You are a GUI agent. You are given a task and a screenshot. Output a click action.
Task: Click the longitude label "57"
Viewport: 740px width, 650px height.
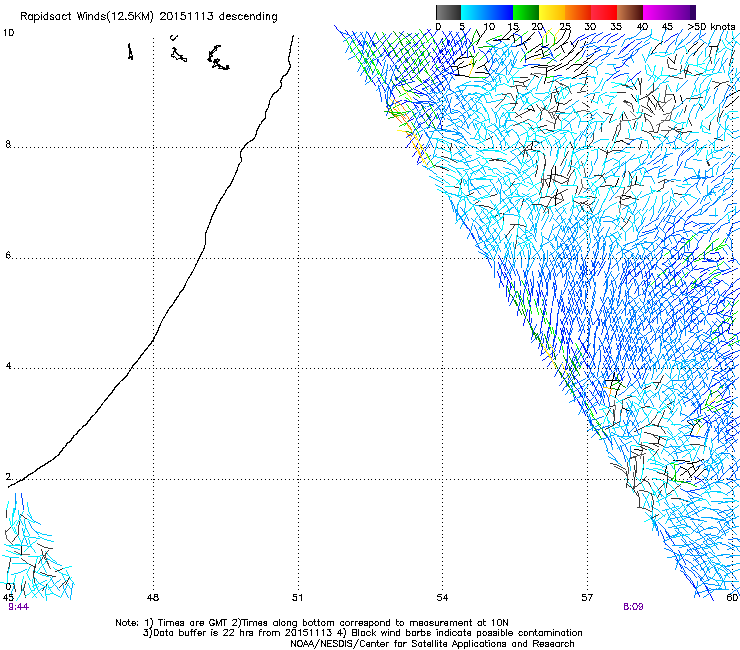(587, 598)
